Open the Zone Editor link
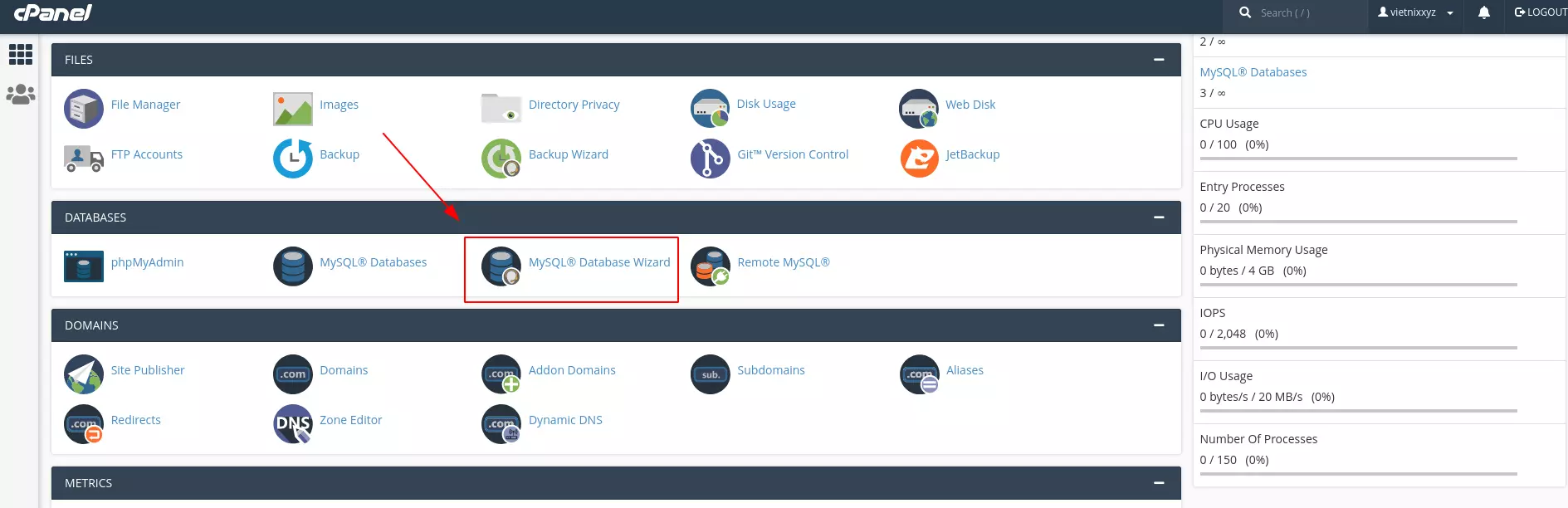 pyautogui.click(x=351, y=420)
